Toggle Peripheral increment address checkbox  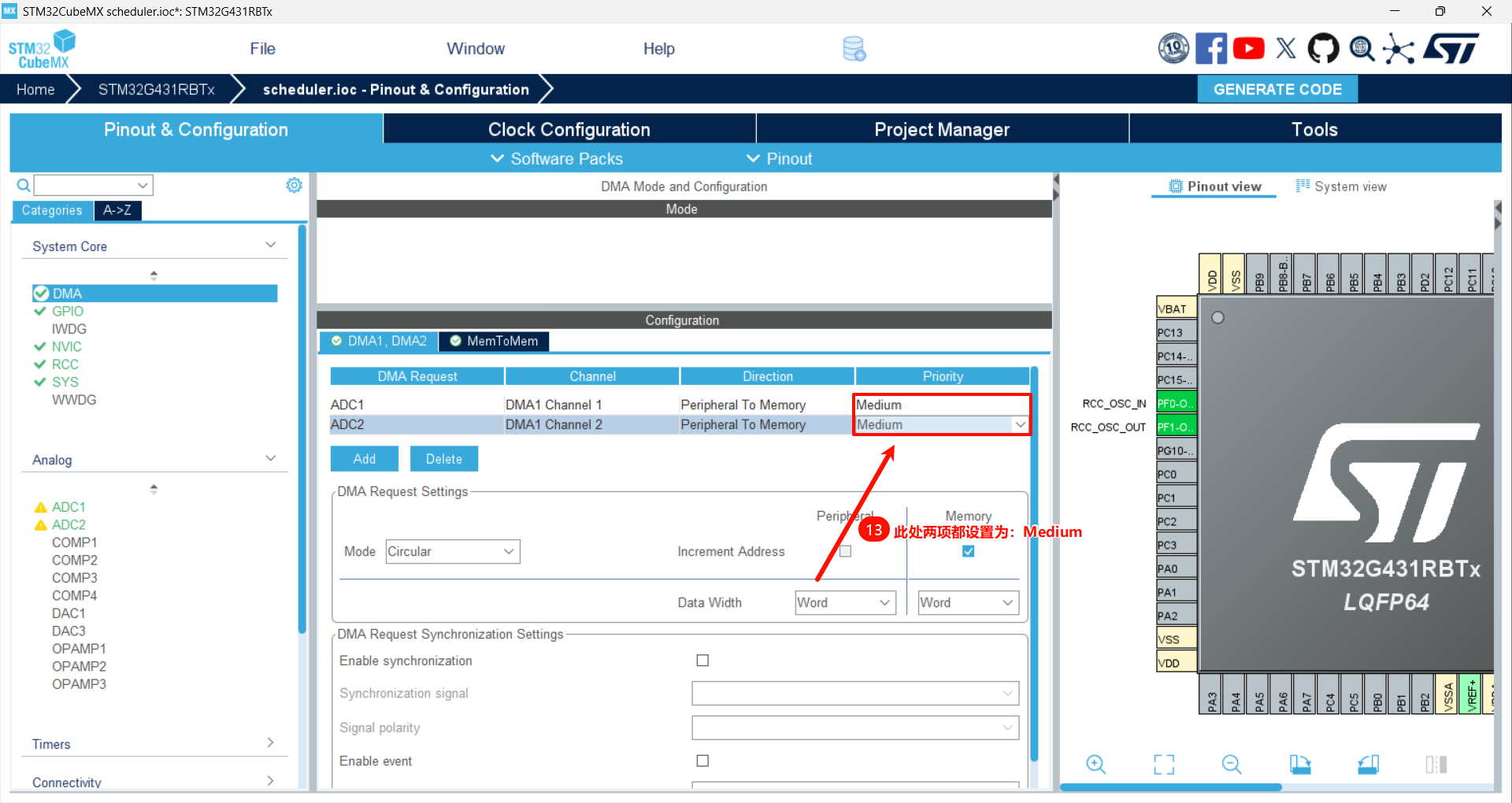pyautogui.click(x=845, y=551)
